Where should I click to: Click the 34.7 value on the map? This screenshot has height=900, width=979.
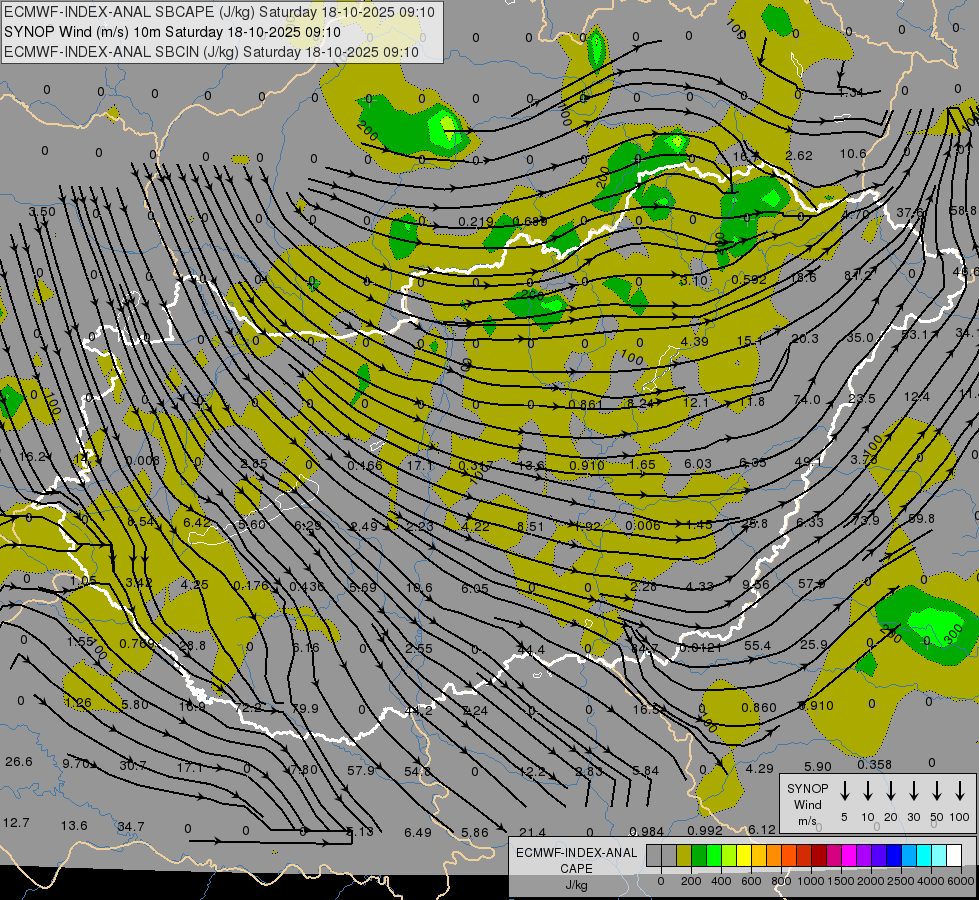pyautogui.click(x=130, y=826)
